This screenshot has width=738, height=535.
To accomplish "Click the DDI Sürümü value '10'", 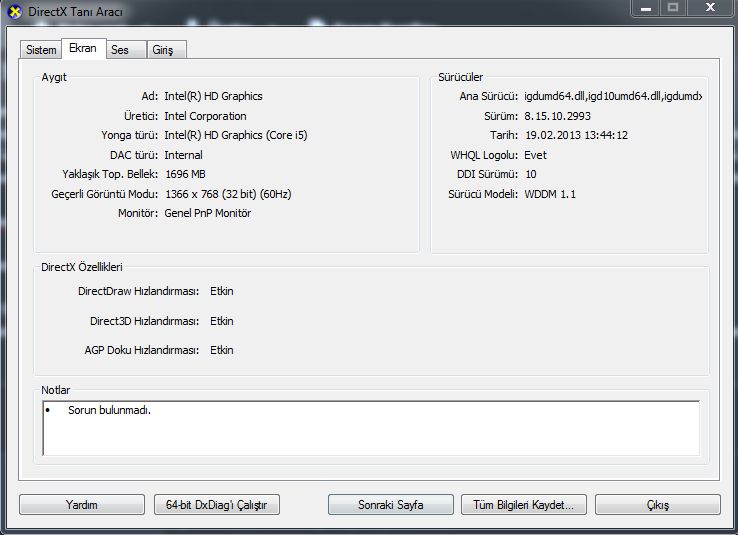I will coord(531,174).
